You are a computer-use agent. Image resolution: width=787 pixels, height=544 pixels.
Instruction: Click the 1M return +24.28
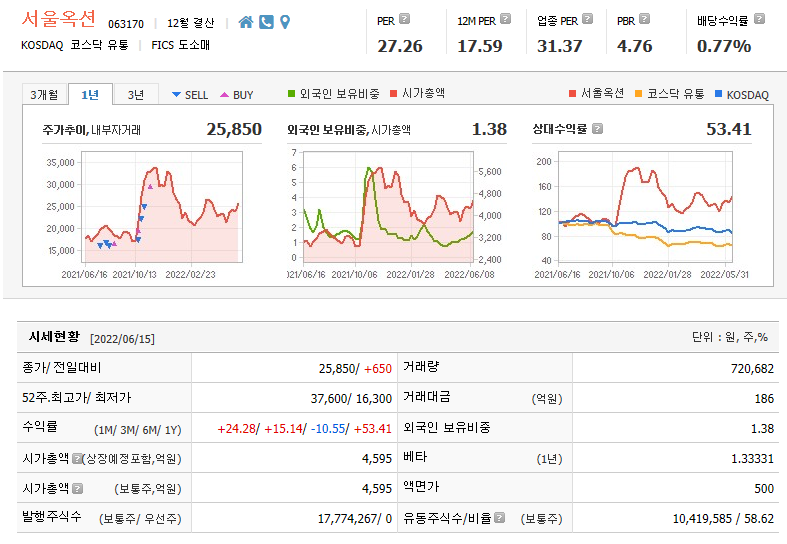pyautogui.click(x=236, y=429)
